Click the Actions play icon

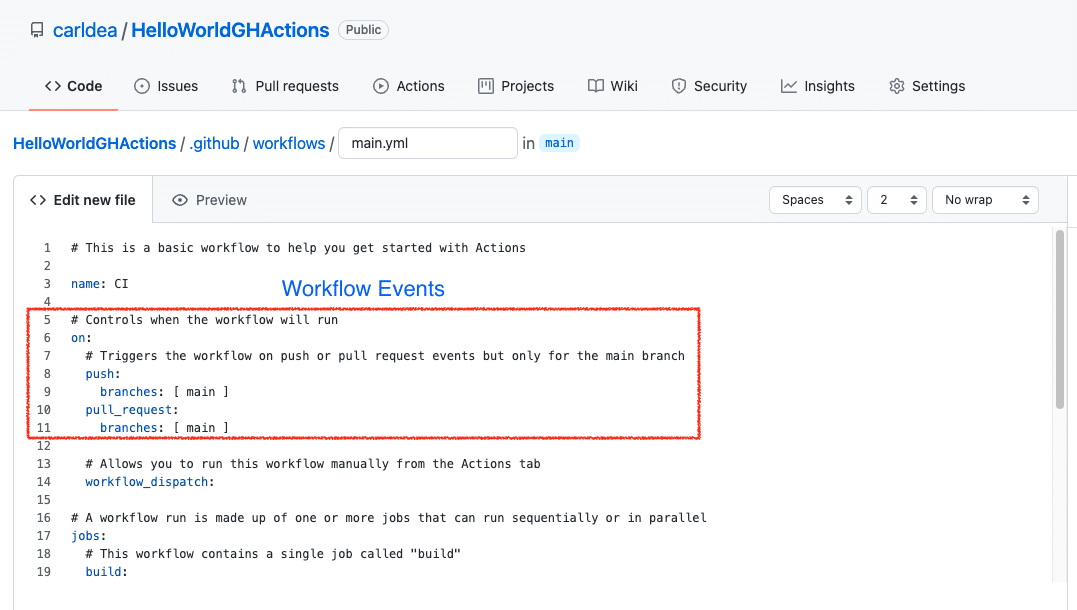coord(381,86)
